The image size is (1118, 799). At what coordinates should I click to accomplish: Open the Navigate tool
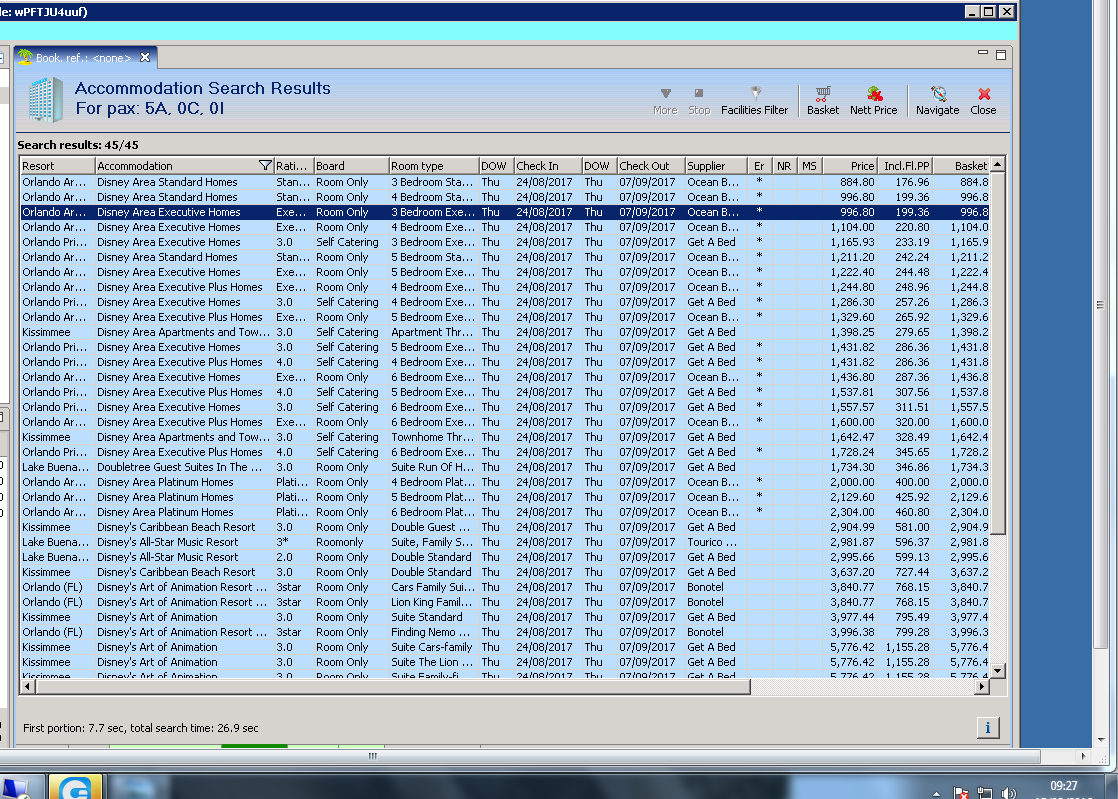tap(938, 100)
